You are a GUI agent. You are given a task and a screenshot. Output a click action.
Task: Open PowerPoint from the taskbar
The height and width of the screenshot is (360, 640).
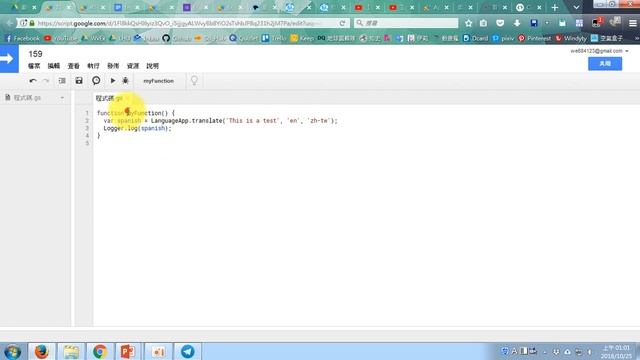click(128, 351)
